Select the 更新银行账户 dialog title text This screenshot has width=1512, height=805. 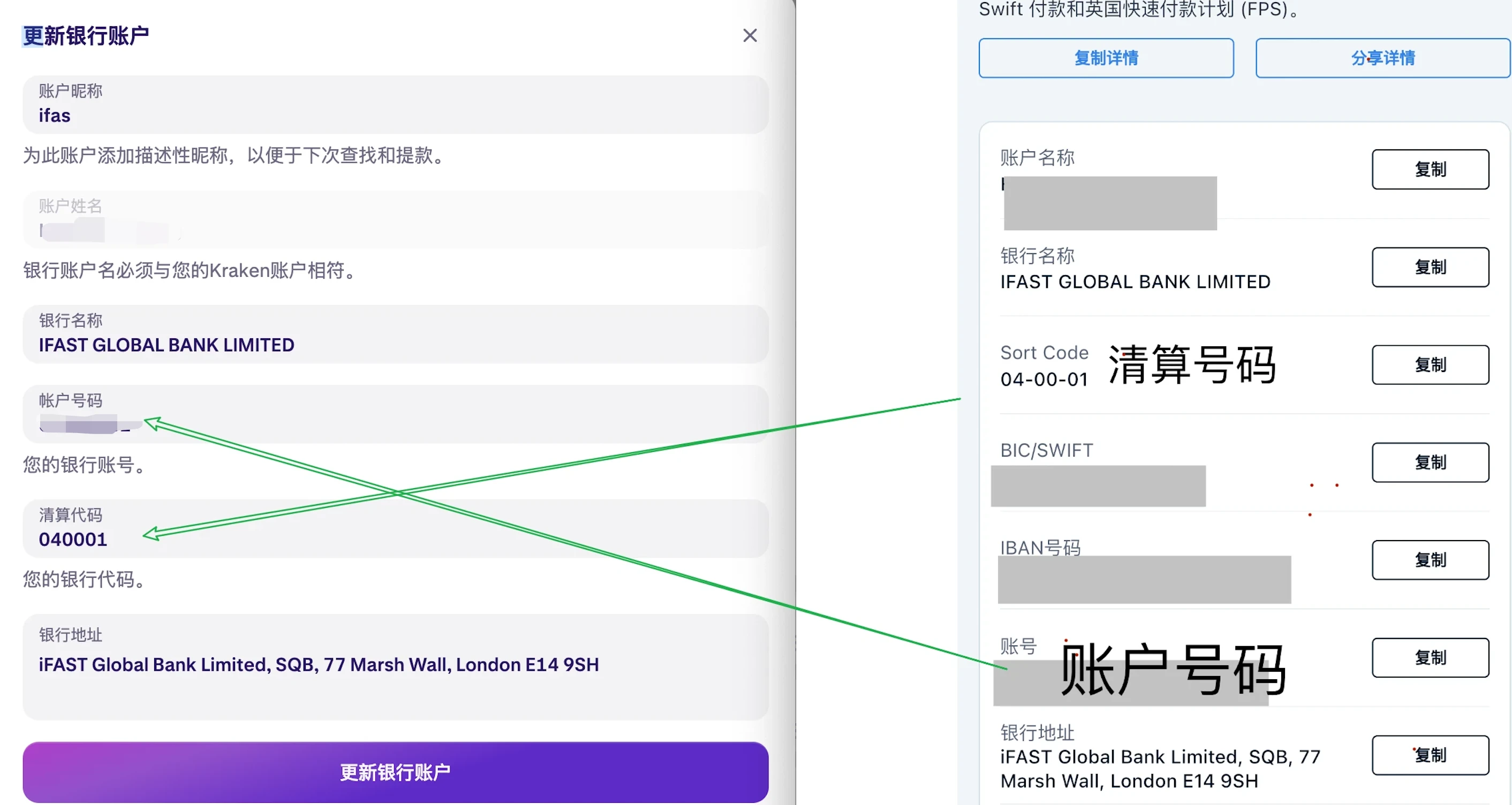(86, 36)
